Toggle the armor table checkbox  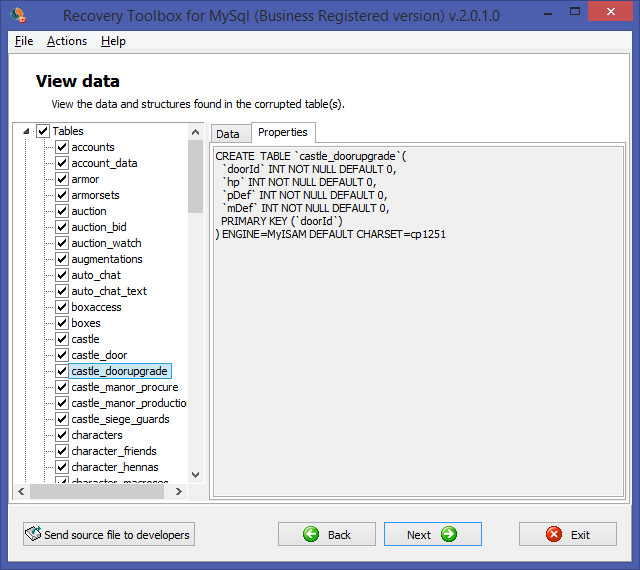(62, 179)
